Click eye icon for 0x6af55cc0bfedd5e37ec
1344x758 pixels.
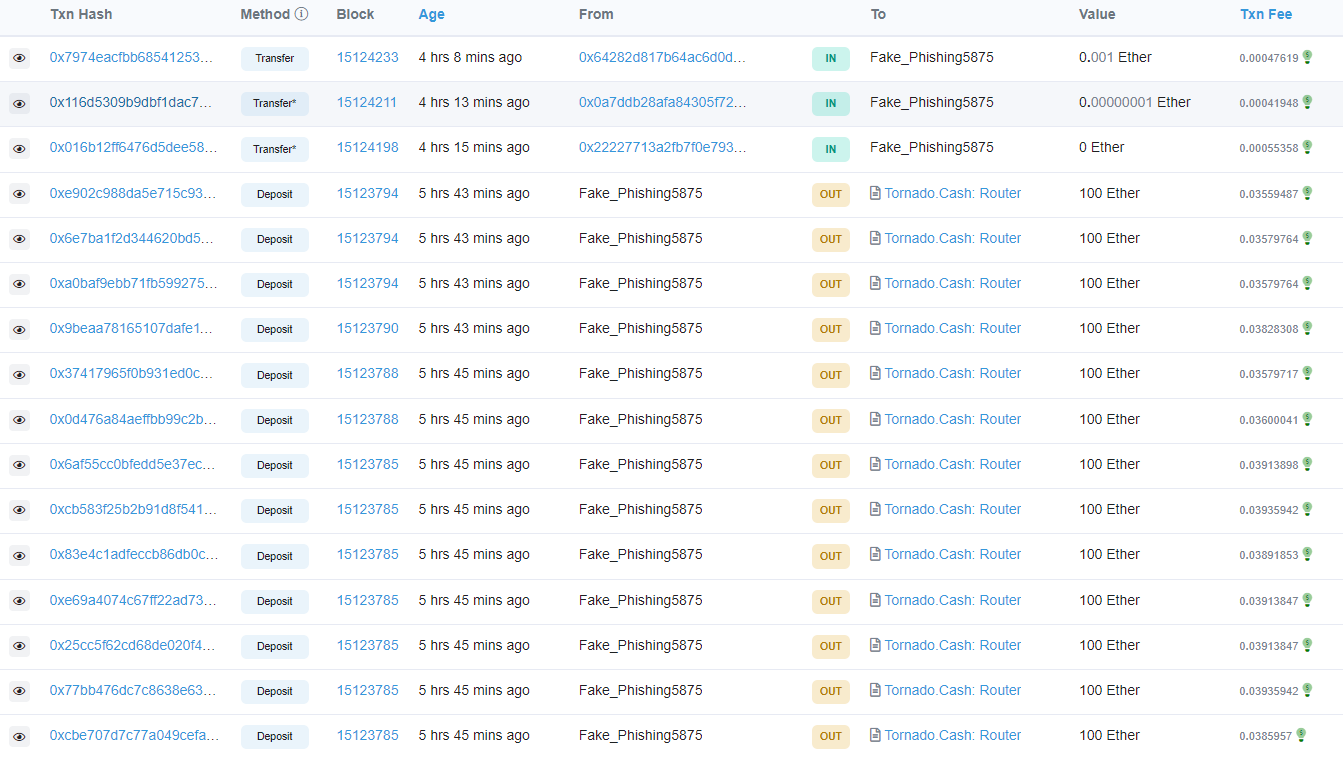click(19, 465)
